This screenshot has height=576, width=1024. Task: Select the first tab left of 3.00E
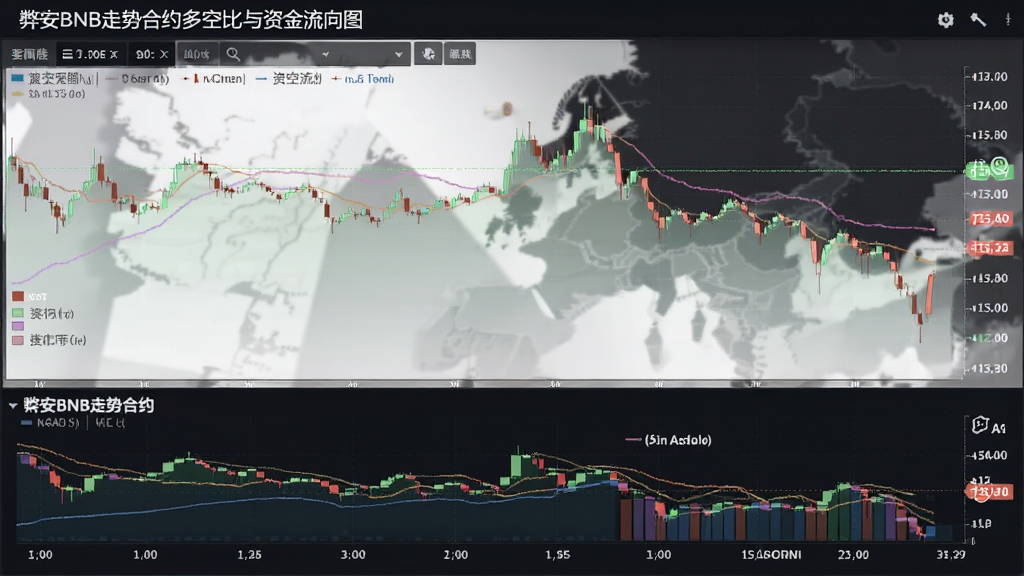(x=29, y=54)
